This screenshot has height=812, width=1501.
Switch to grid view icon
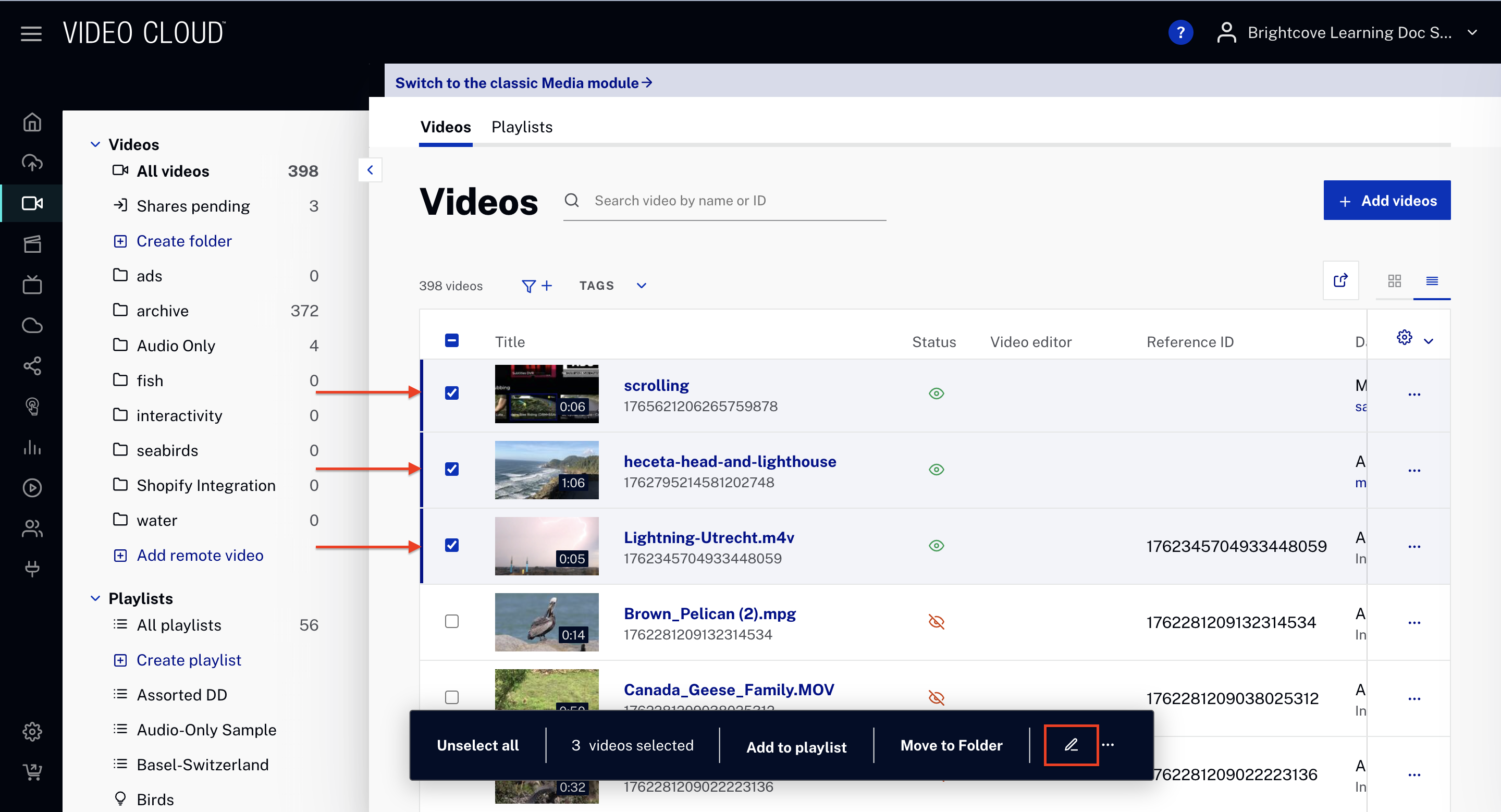(x=1394, y=281)
